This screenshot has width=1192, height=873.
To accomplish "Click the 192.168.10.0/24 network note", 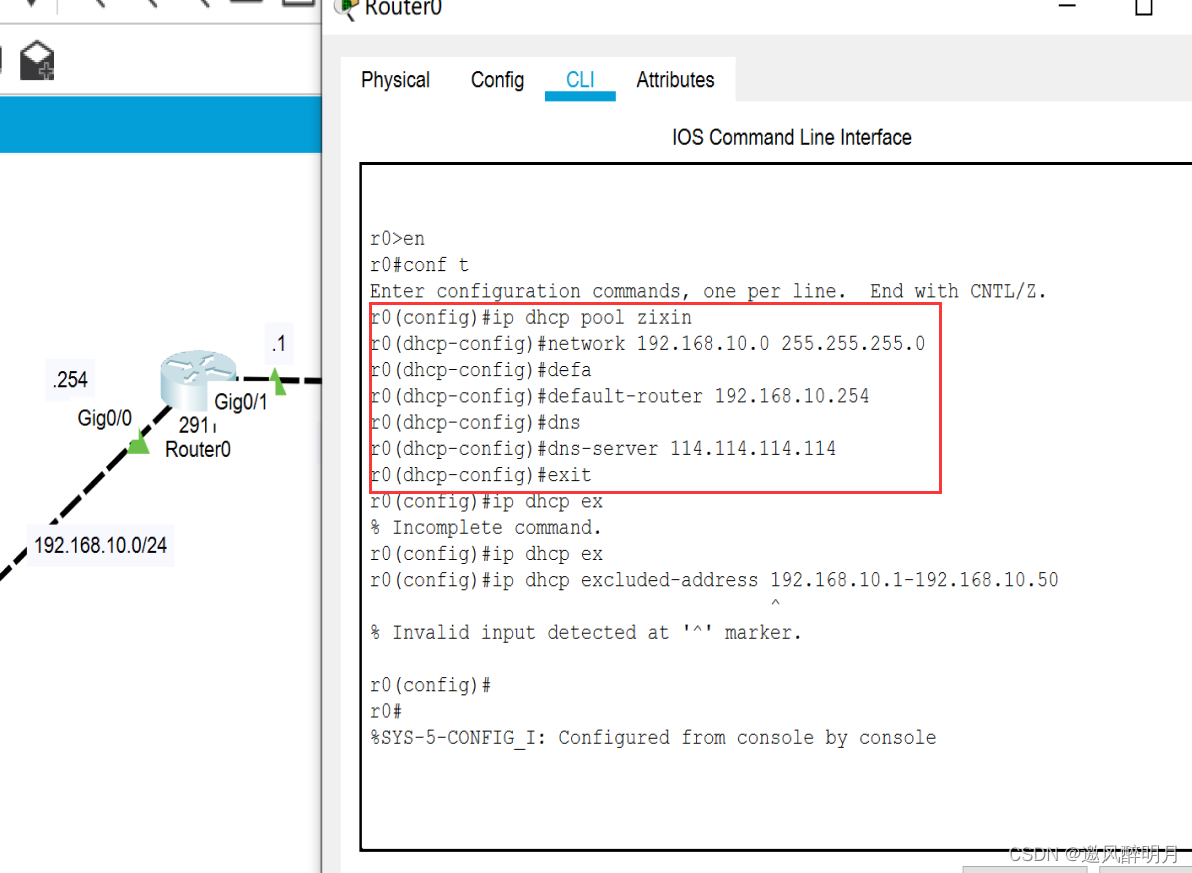I will [x=100, y=545].
